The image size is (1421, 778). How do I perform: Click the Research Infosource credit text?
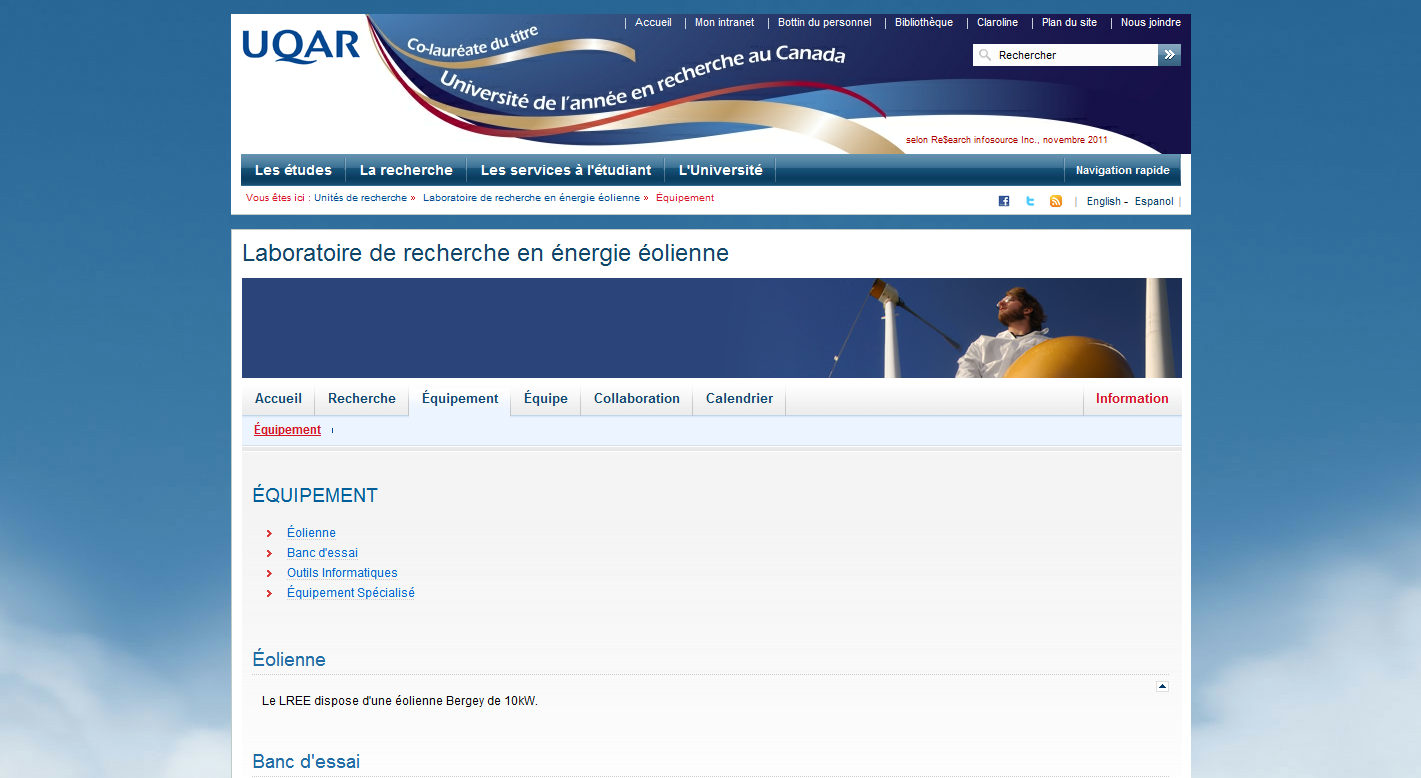click(1006, 140)
